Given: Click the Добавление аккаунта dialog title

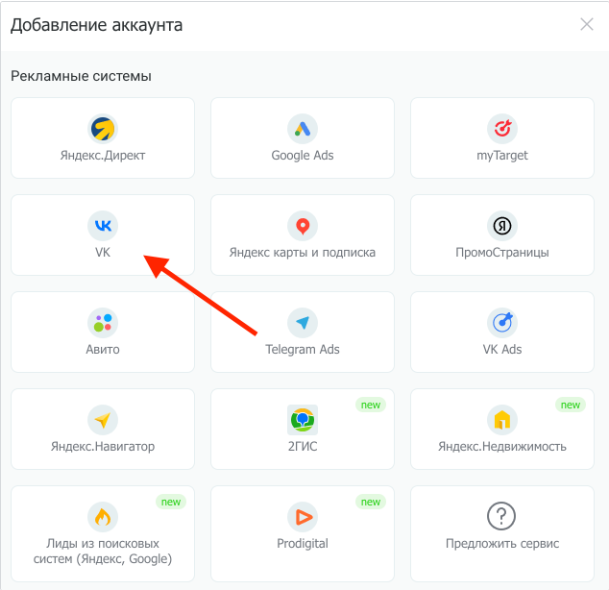Looking at the screenshot, I should click(96, 25).
